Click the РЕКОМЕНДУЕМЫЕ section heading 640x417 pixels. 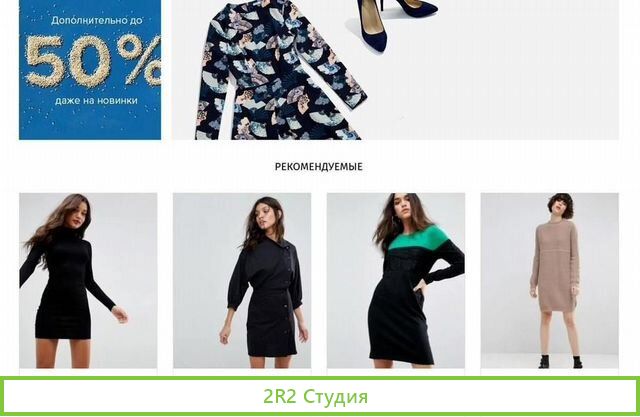click(x=319, y=166)
